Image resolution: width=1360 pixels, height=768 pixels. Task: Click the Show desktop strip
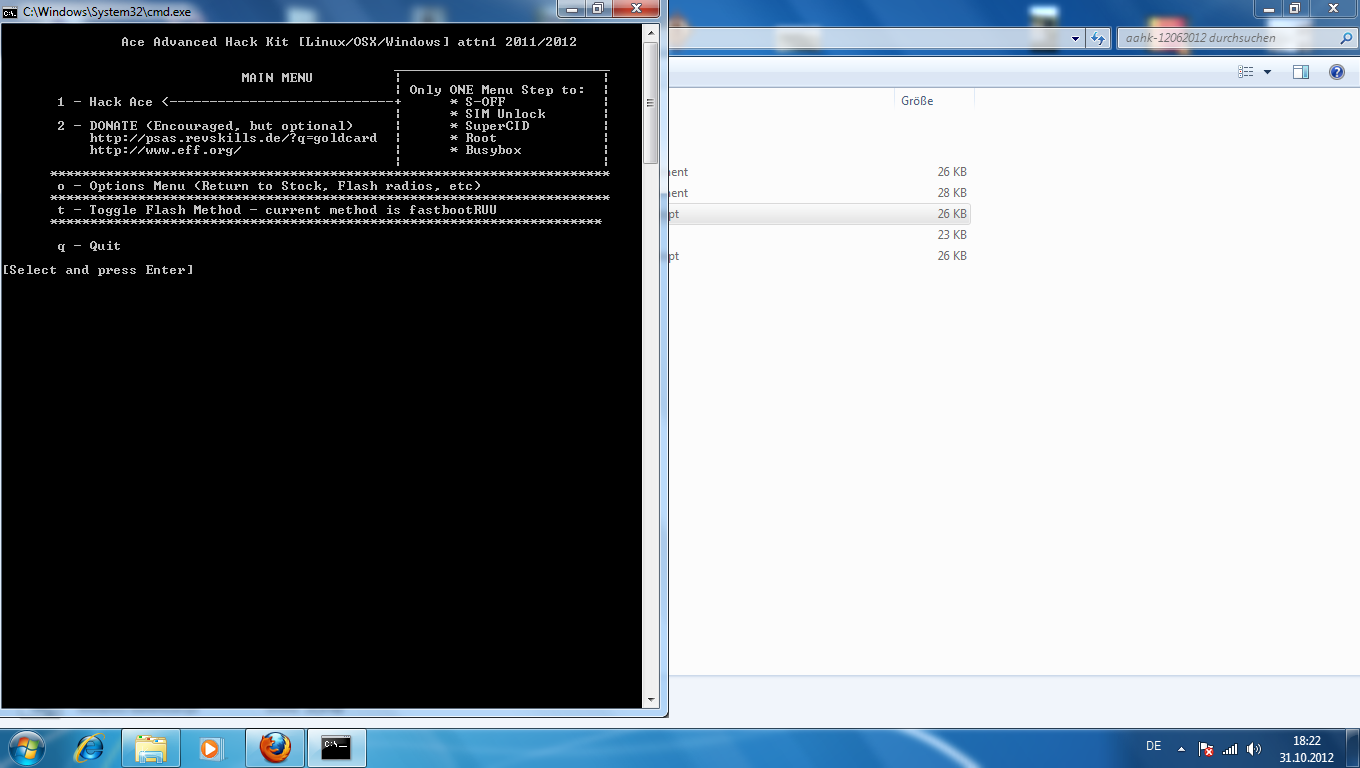[x=1352, y=748]
